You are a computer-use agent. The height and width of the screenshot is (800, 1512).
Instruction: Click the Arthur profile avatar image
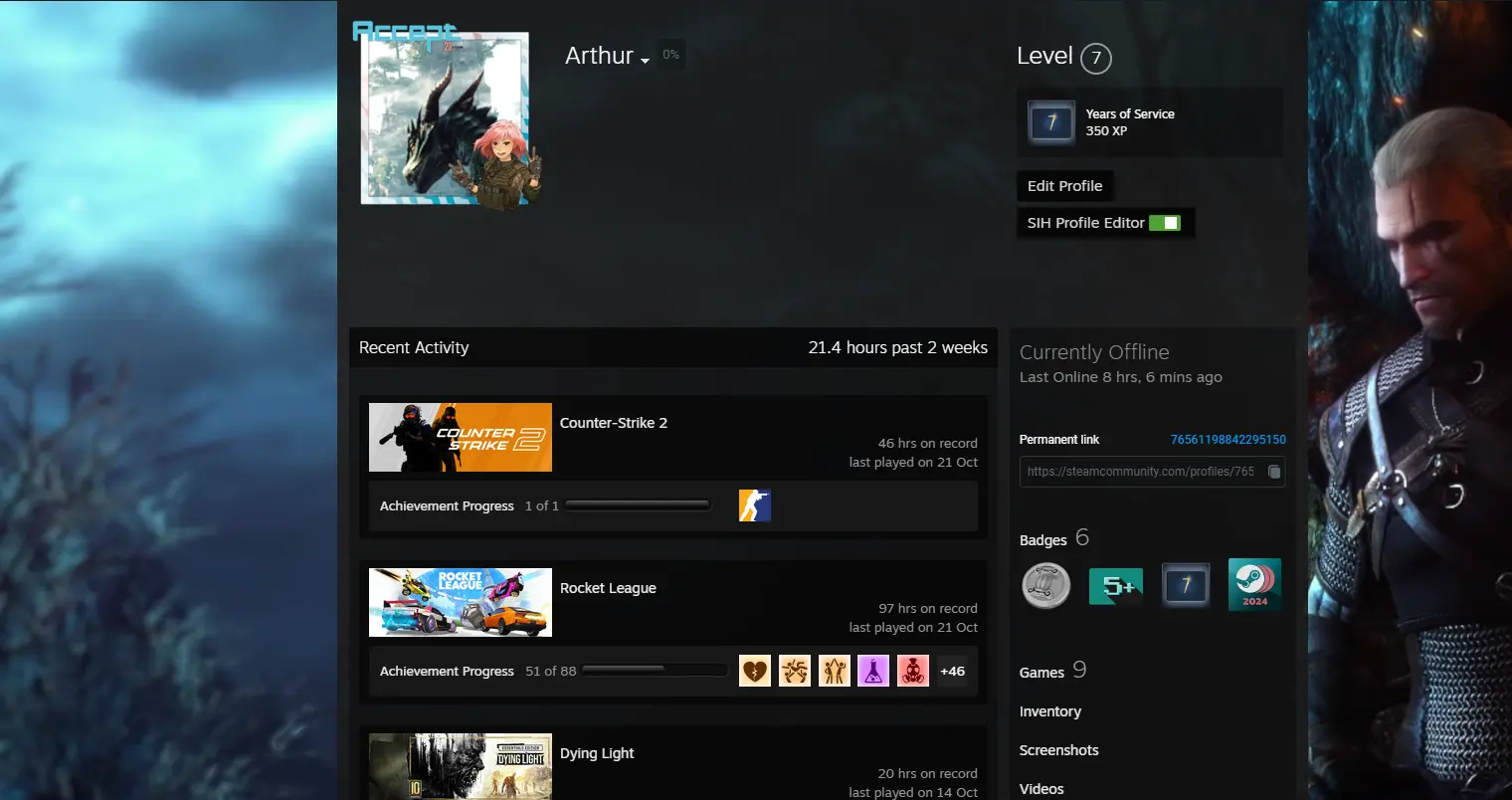(x=445, y=117)
